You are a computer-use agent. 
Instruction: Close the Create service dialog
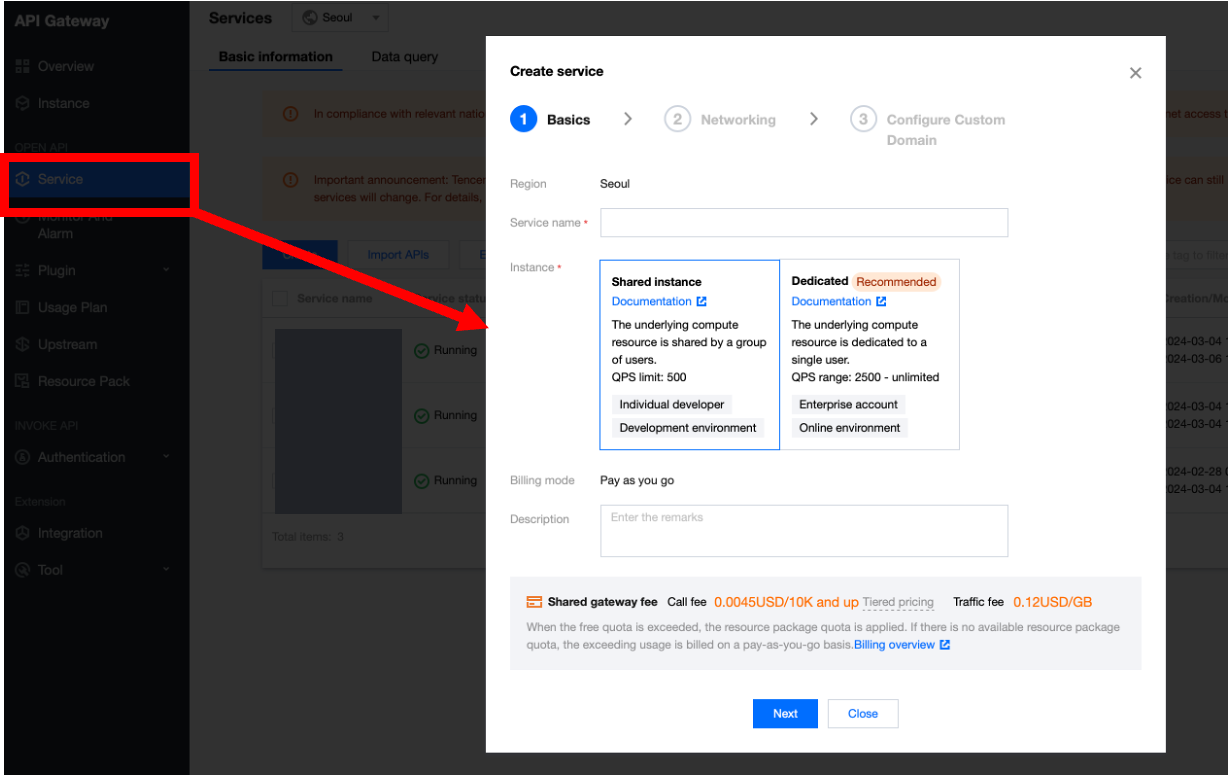click(x=1135, y=73)
